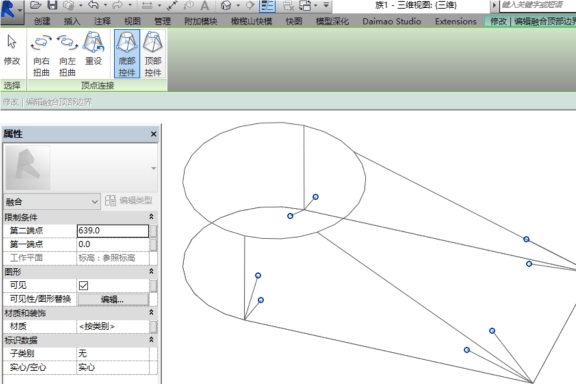Click the 子类别 value 无
Screen dimensions: 576x384
[113, 354]
